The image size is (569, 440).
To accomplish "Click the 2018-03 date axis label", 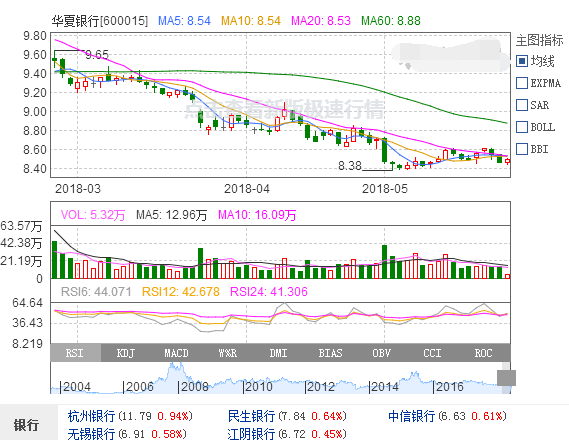I will pyautogui.click(x=78, y=189).
